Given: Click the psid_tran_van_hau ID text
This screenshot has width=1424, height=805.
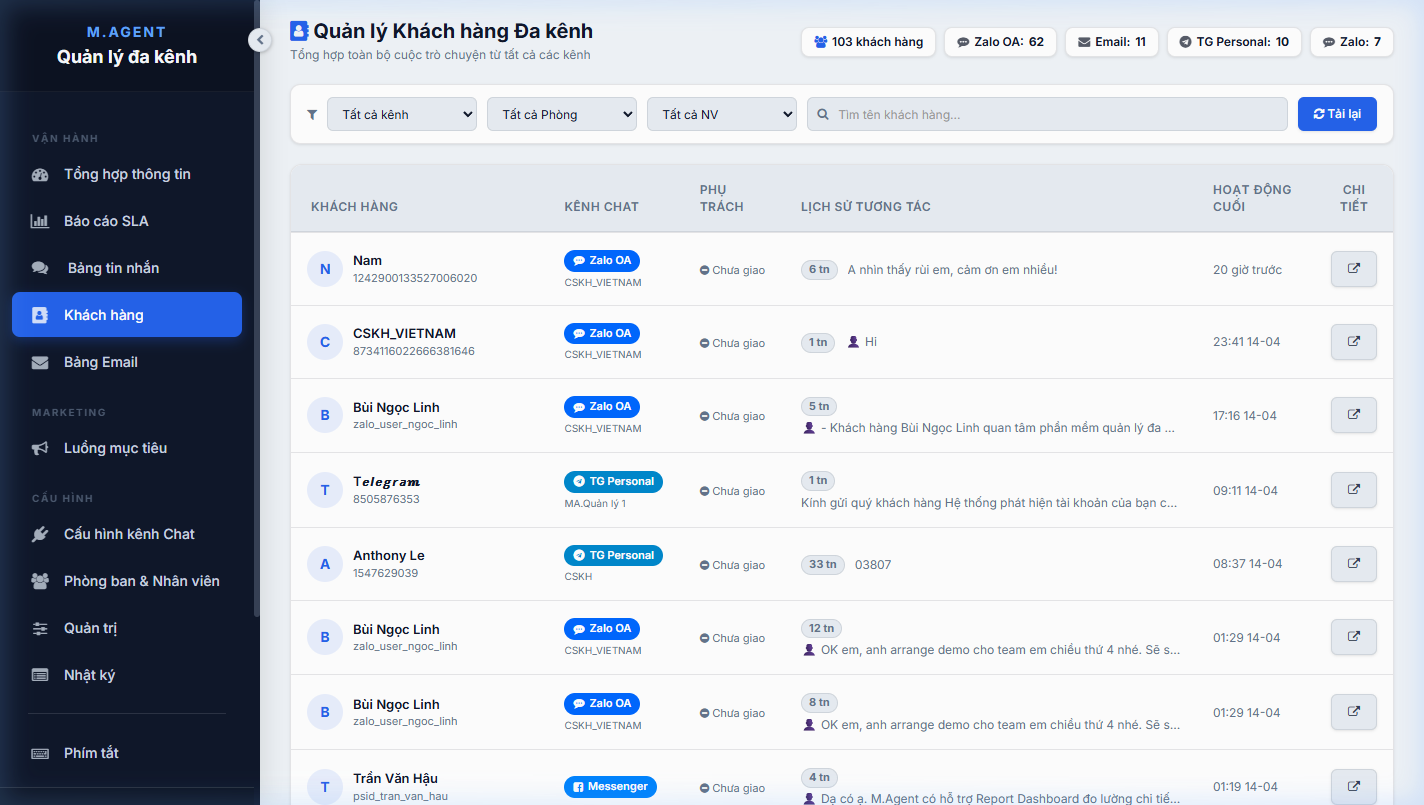Looking at the screenshot, I should pyautogui.click(x=400, y=796).
